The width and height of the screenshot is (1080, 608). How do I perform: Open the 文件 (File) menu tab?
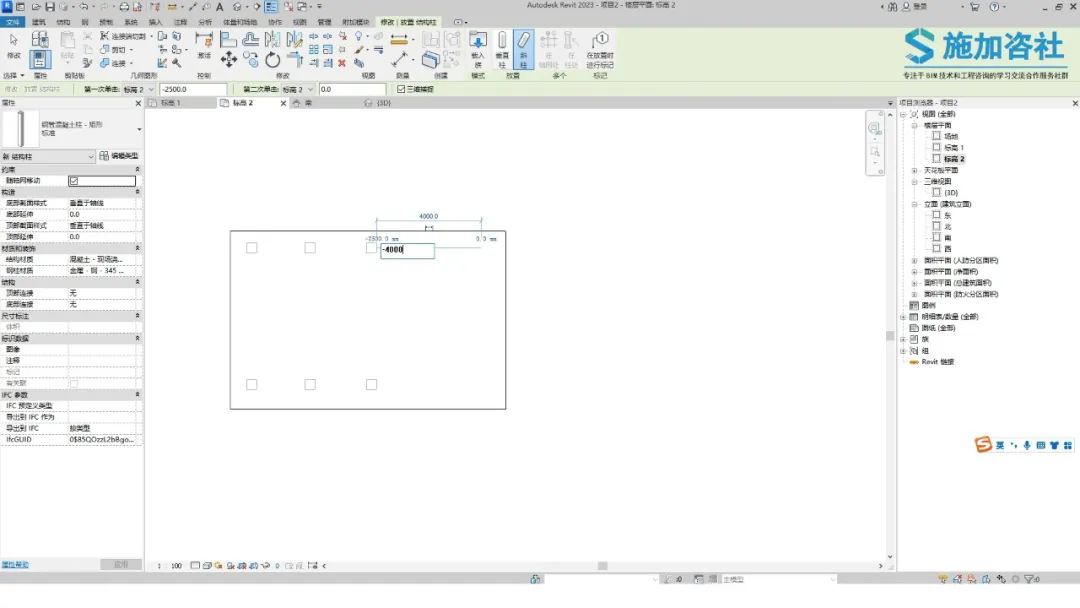13,22
